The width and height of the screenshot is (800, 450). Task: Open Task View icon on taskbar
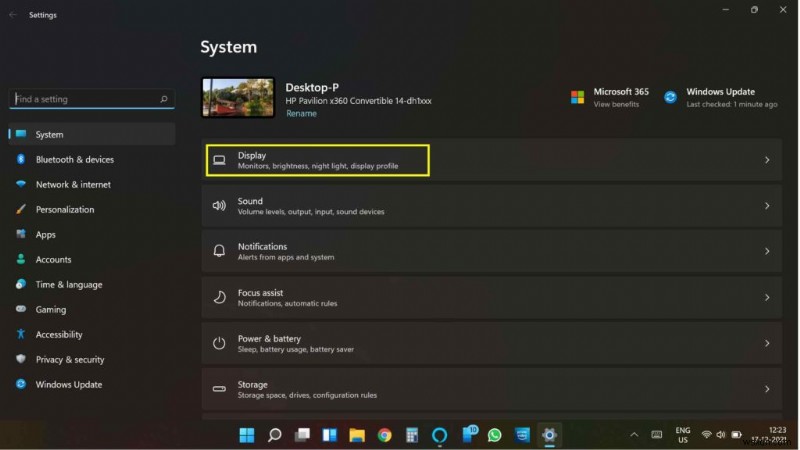(x=302, y=435)
